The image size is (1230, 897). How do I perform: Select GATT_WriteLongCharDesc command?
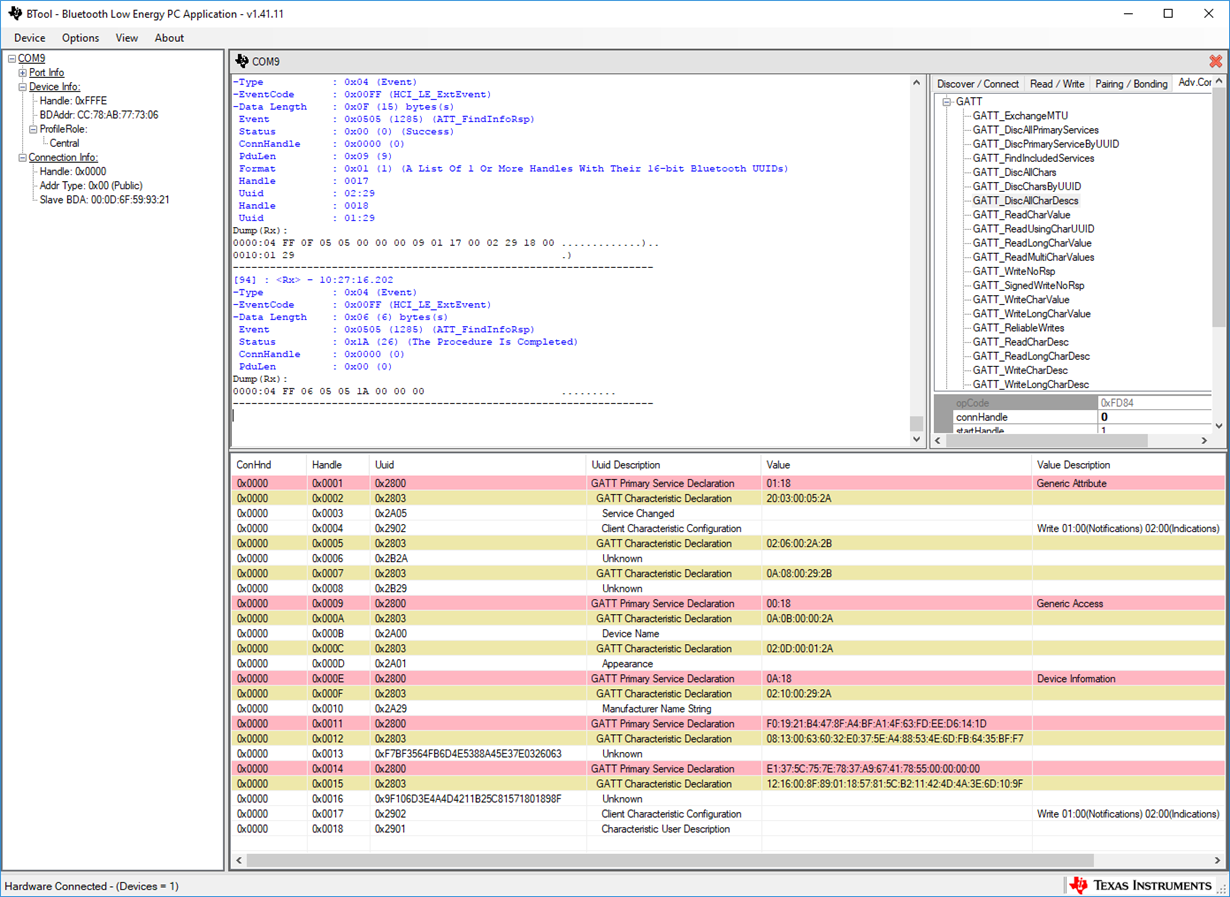(x=1031, y=384)
